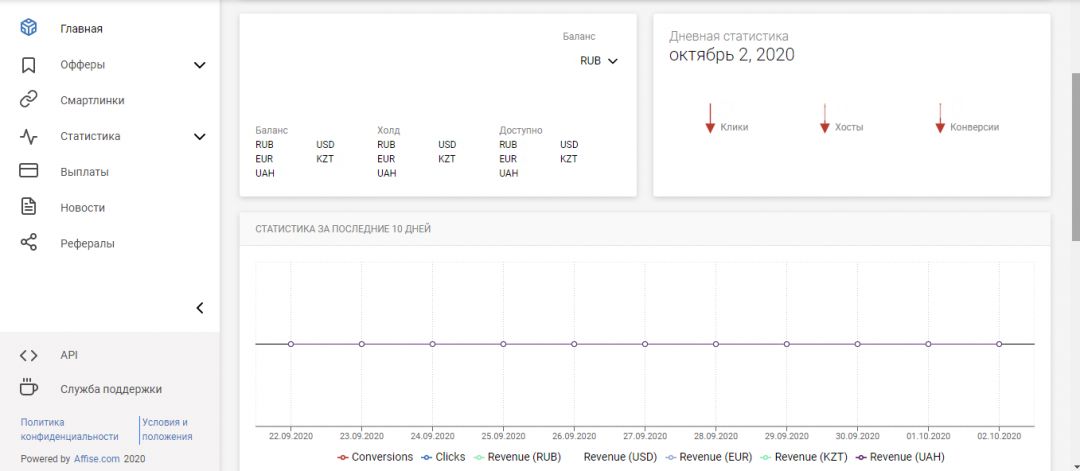Click the API code brackets icon
This screenshot has width=1080, height=471.
pos(29,355)
